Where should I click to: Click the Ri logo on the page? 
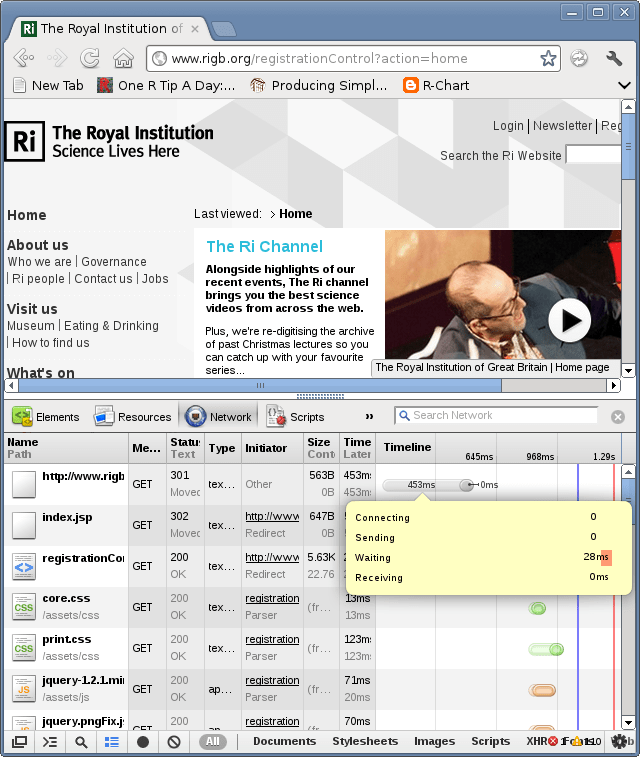click(25, 141)
